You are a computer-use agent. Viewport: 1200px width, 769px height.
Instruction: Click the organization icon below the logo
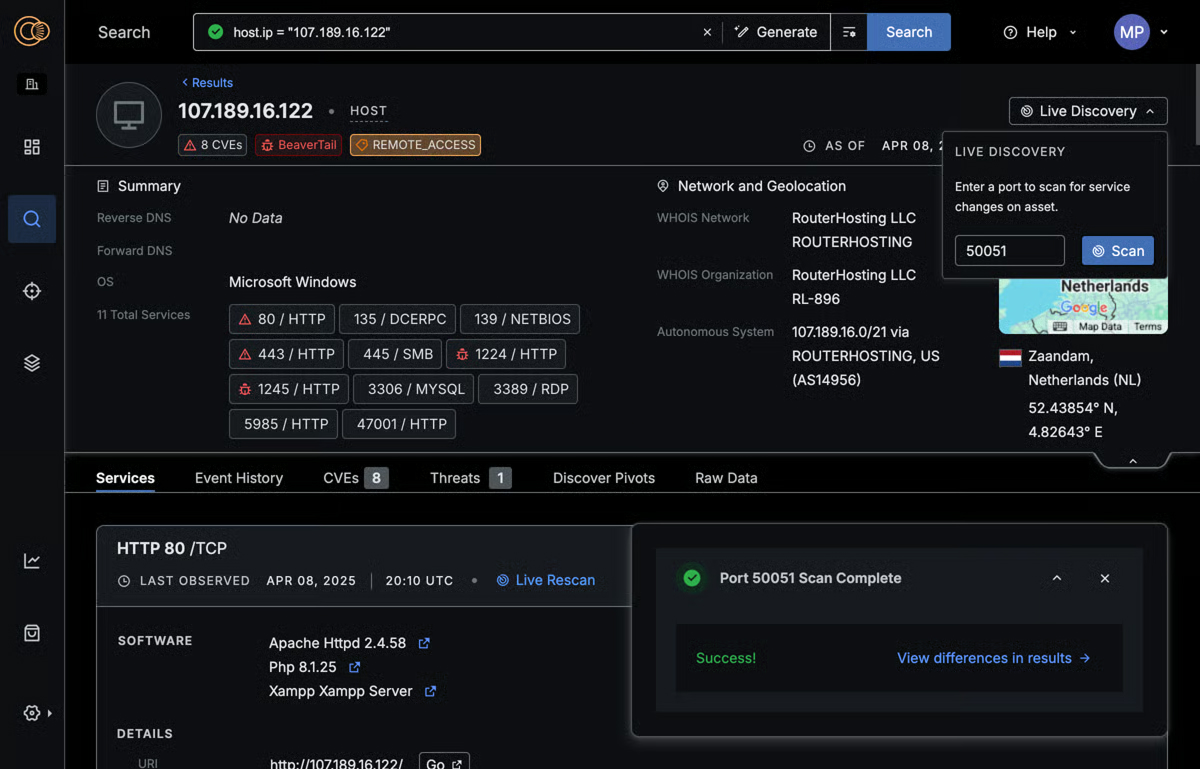coord(31,84)
